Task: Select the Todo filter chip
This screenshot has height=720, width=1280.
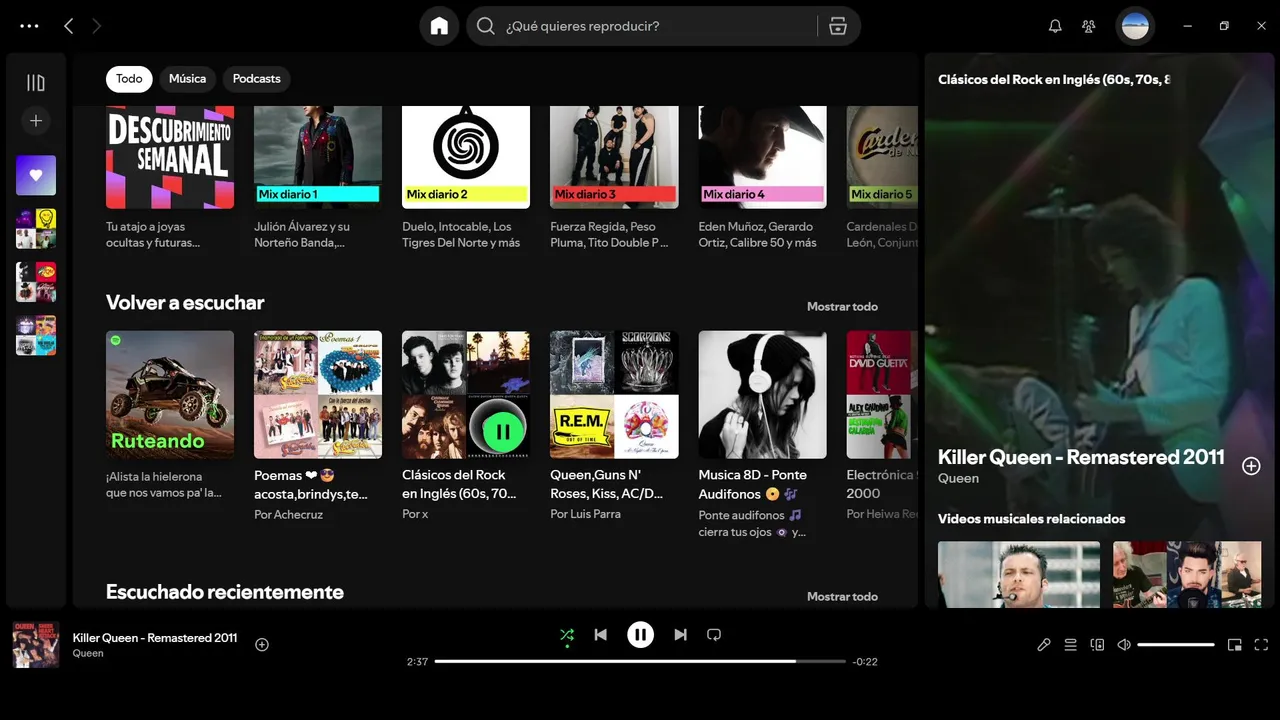Action: click(129, 79)
